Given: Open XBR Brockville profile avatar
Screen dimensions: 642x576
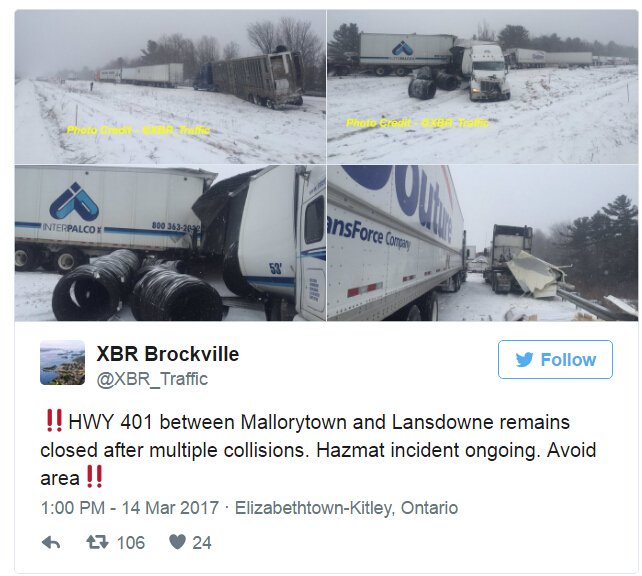Looking at the screenshot, I should tap(63, 362).
